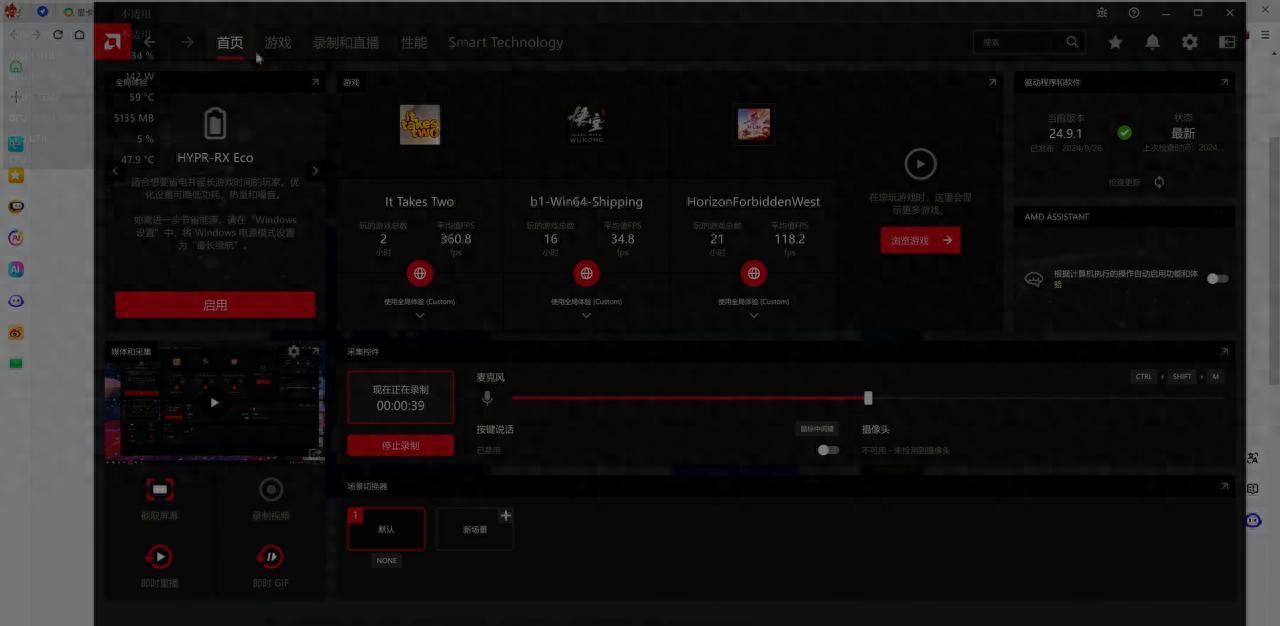Viewport: 1280px width, 626px height.
Task: Switch to the 游戏 tab
Action: pyautogui.click(x=278, y=42)
